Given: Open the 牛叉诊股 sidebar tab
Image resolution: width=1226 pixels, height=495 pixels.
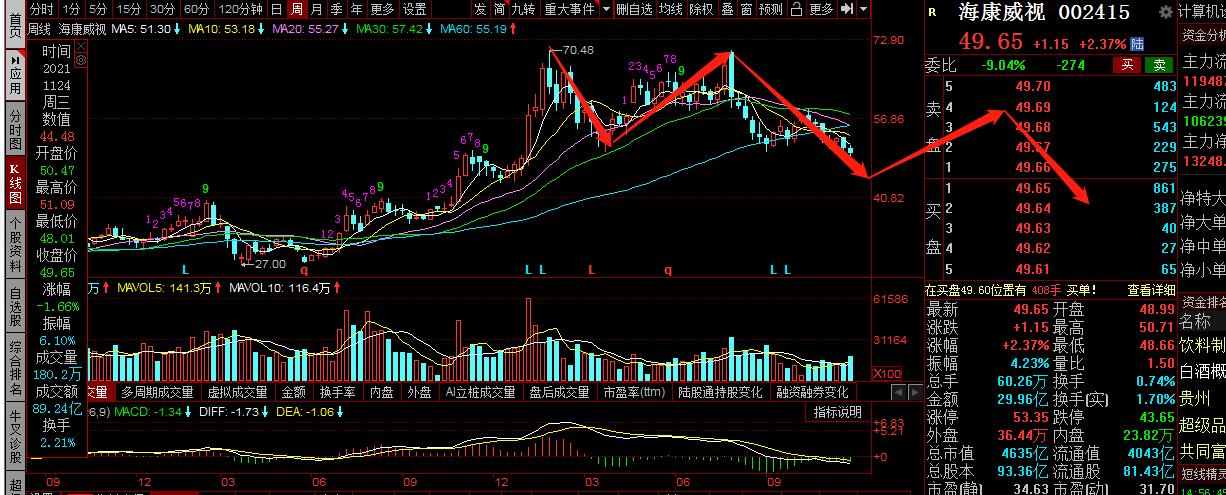Looking at the screenshot, I should point(14,435).
